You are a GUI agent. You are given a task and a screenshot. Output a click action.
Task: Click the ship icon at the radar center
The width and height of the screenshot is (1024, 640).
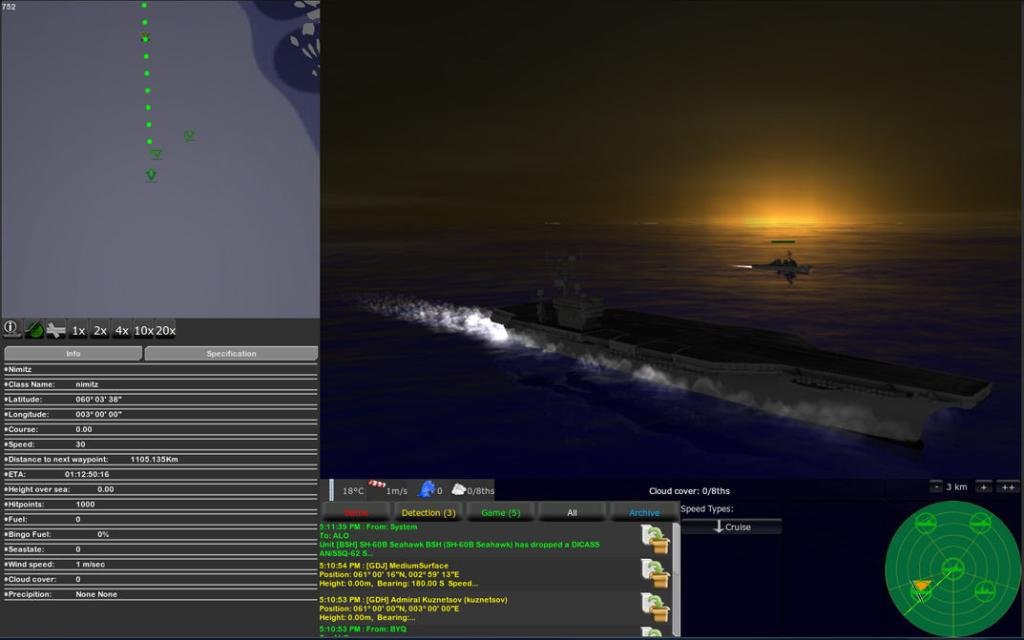[952, 567]
